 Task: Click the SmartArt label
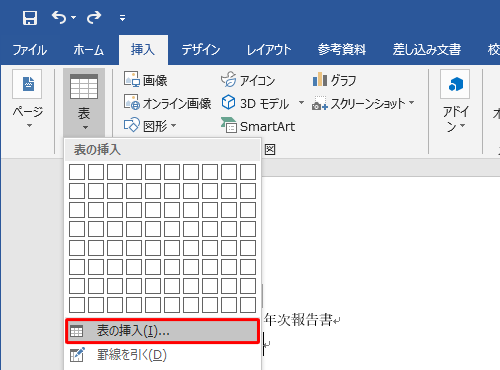268,127
